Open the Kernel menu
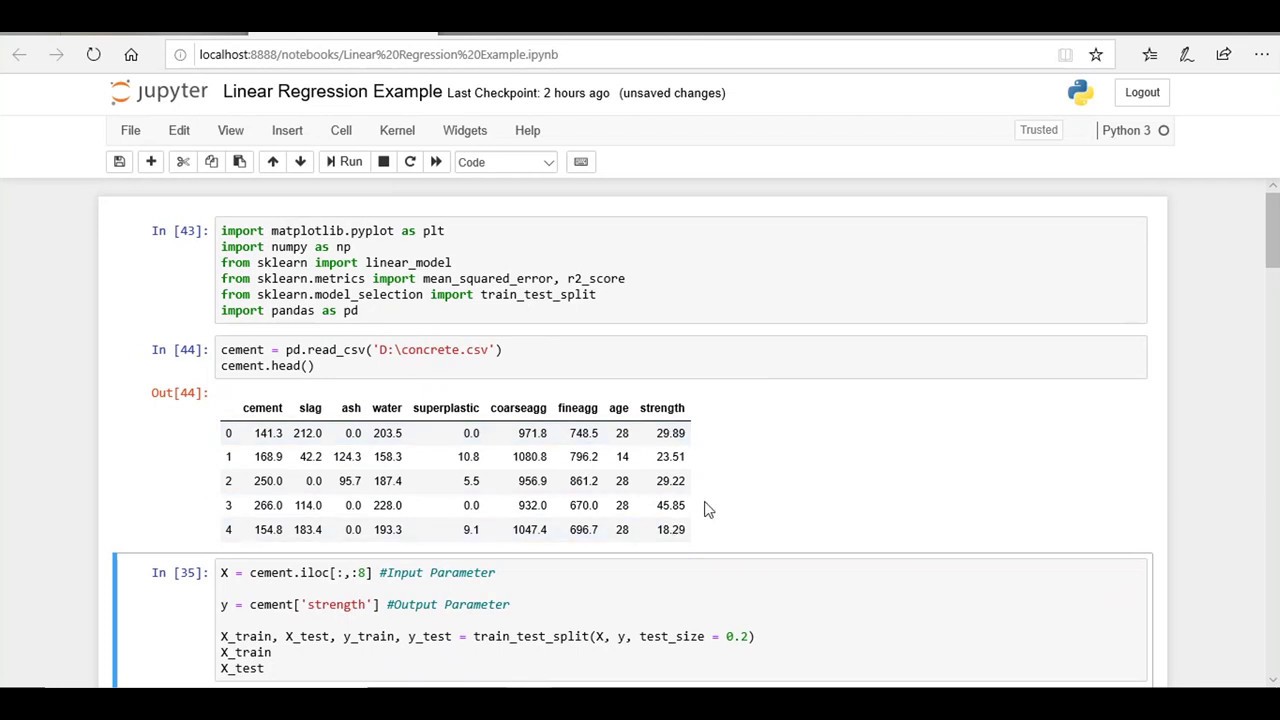The image size is (1280, 720). (x=397, y=130)
